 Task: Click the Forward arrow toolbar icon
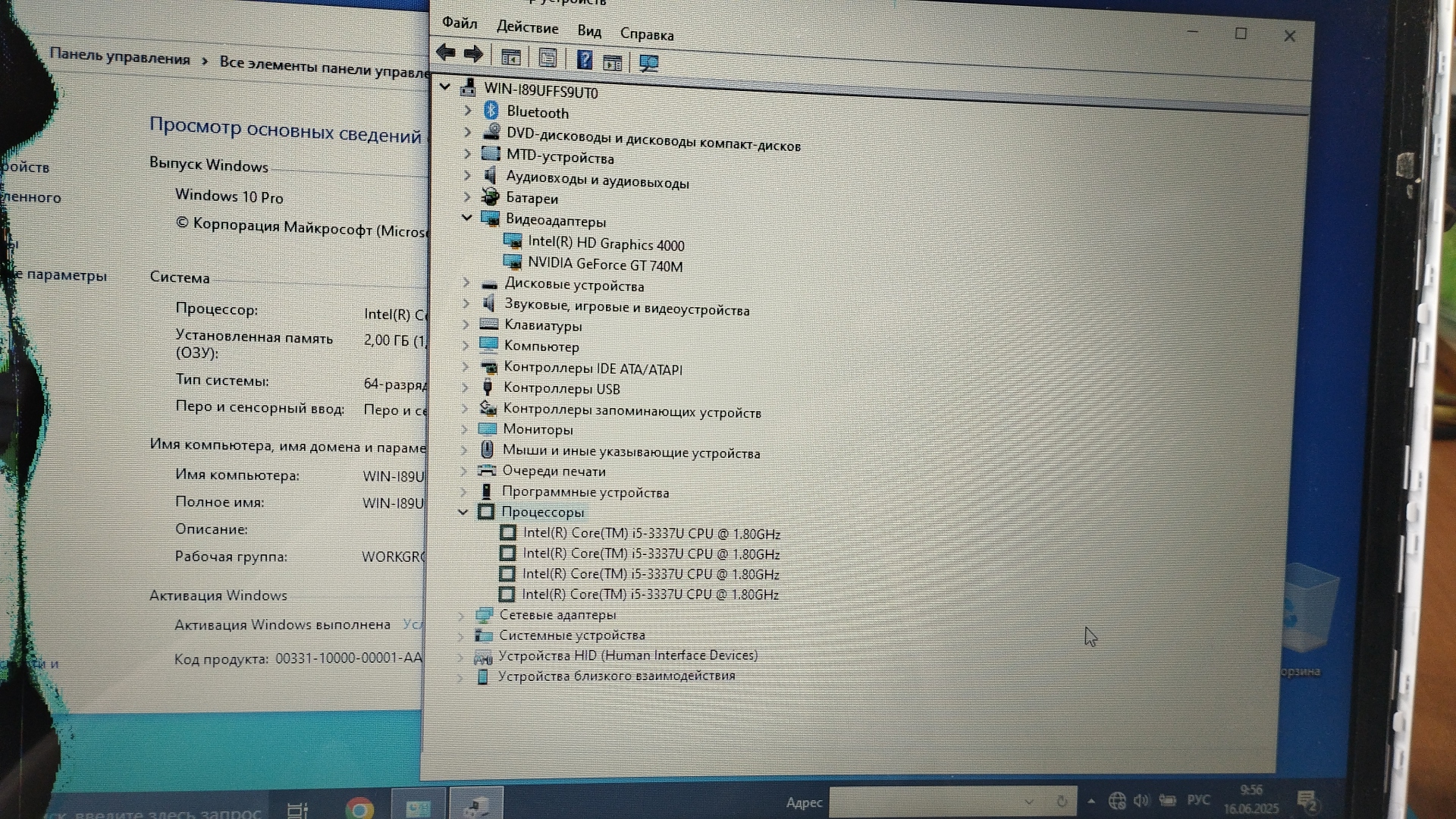tap(473, 54)
